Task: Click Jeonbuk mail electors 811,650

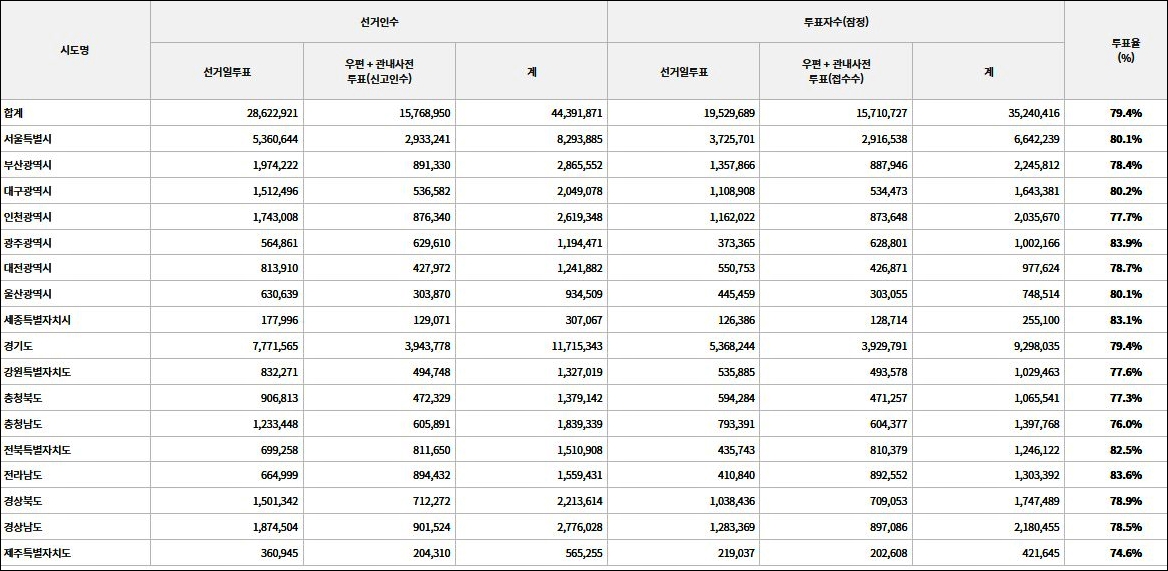Action: click(433, 450)
